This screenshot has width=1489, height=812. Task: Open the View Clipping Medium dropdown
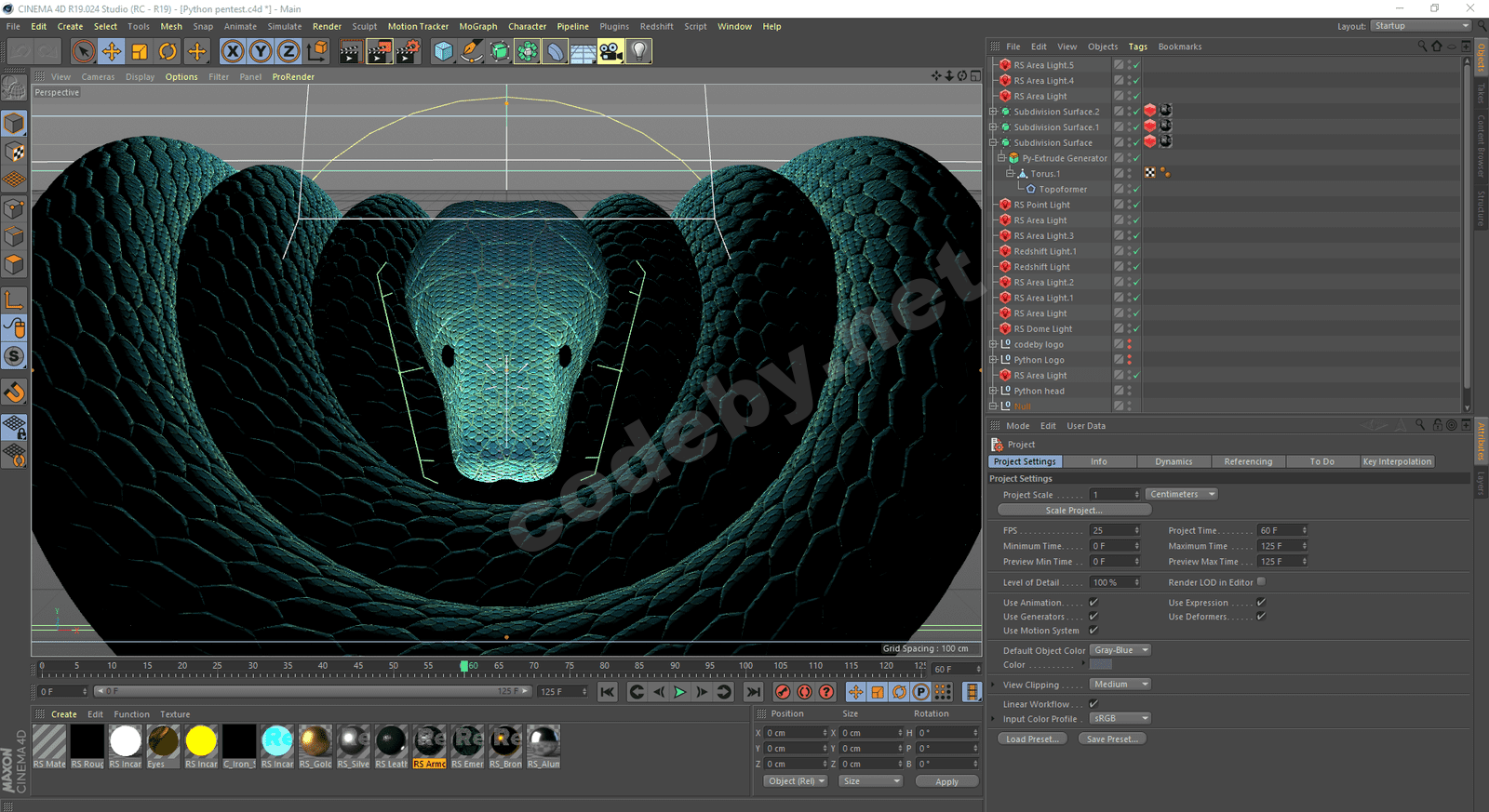point(1120,685)
